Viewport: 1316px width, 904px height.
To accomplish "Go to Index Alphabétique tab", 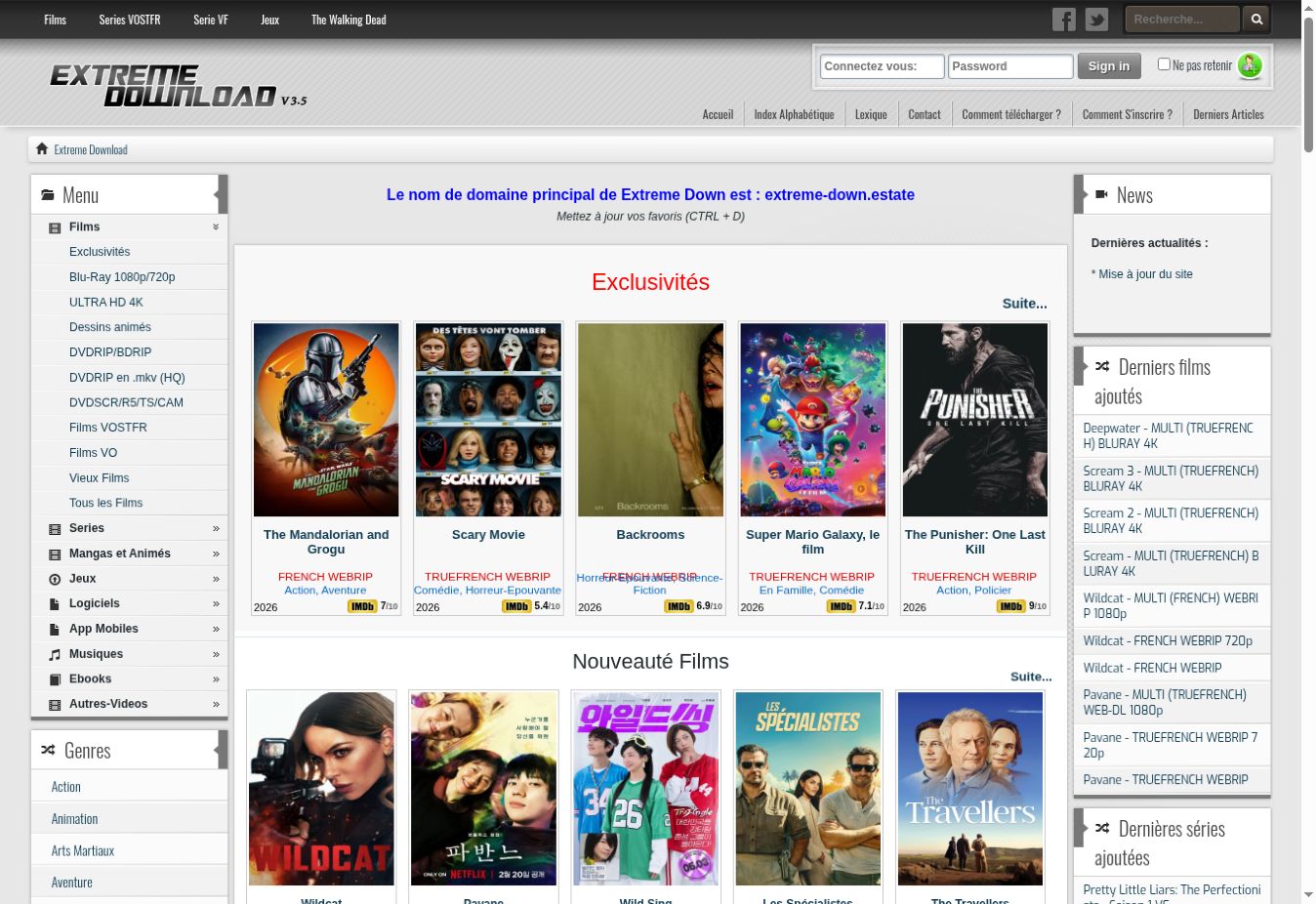I will pos(794,114).
